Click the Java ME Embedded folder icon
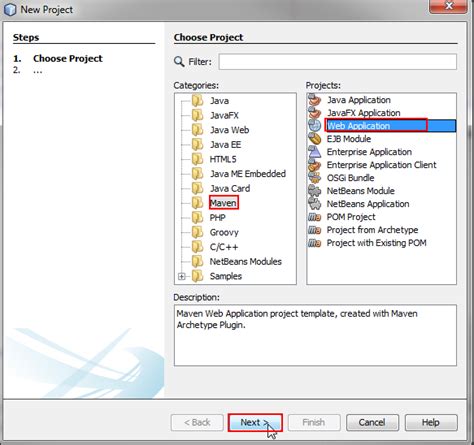 [x=198, y=174]
